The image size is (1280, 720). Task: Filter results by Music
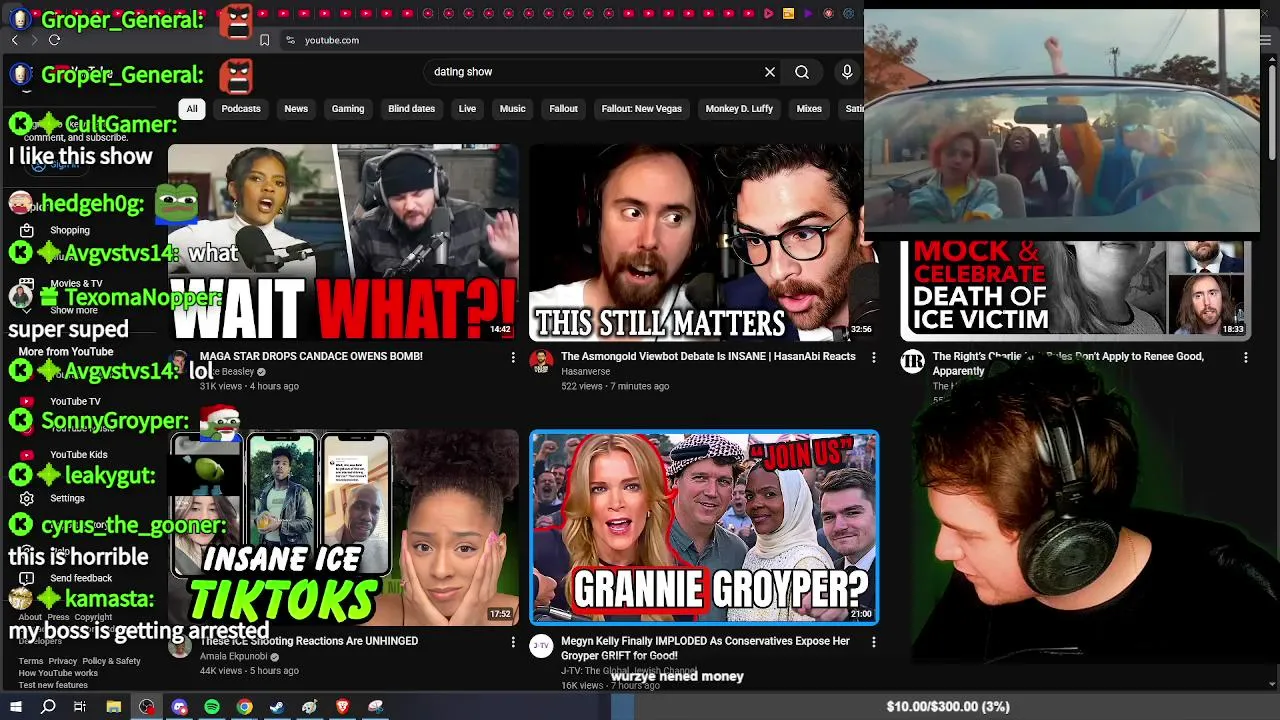[513, 108]
